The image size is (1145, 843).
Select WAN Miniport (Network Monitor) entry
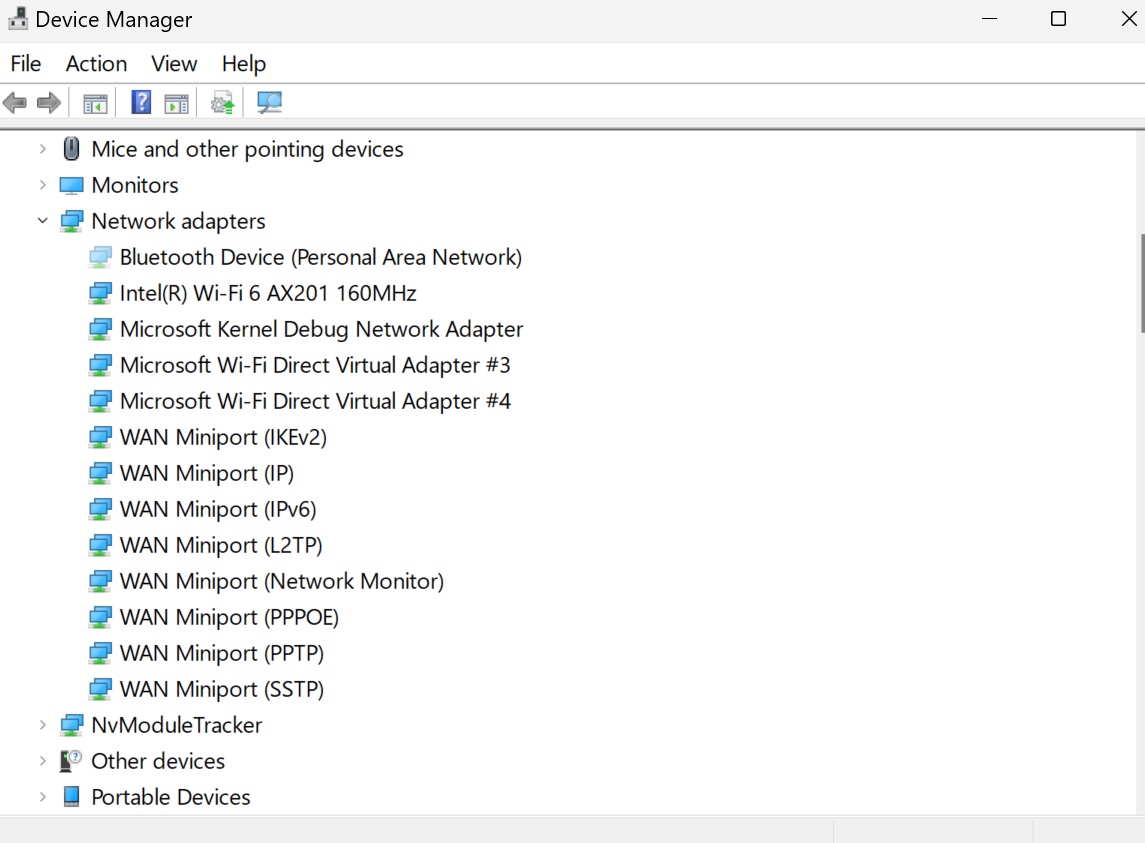[x=282, y=581]
